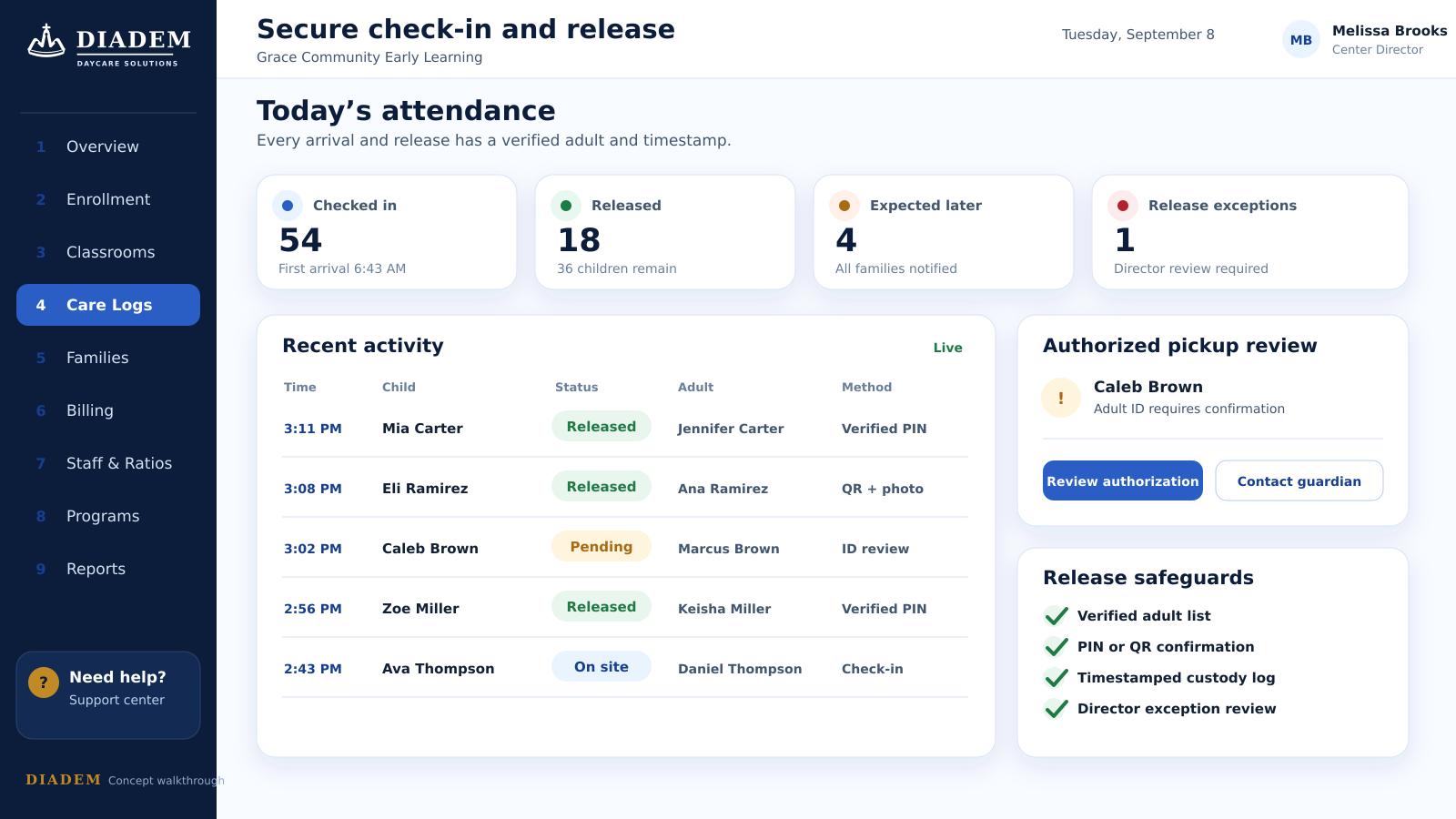The image size is (1456, 819).
Task: Click the Released badge for Zoe Miller
Action: [602, 606]
